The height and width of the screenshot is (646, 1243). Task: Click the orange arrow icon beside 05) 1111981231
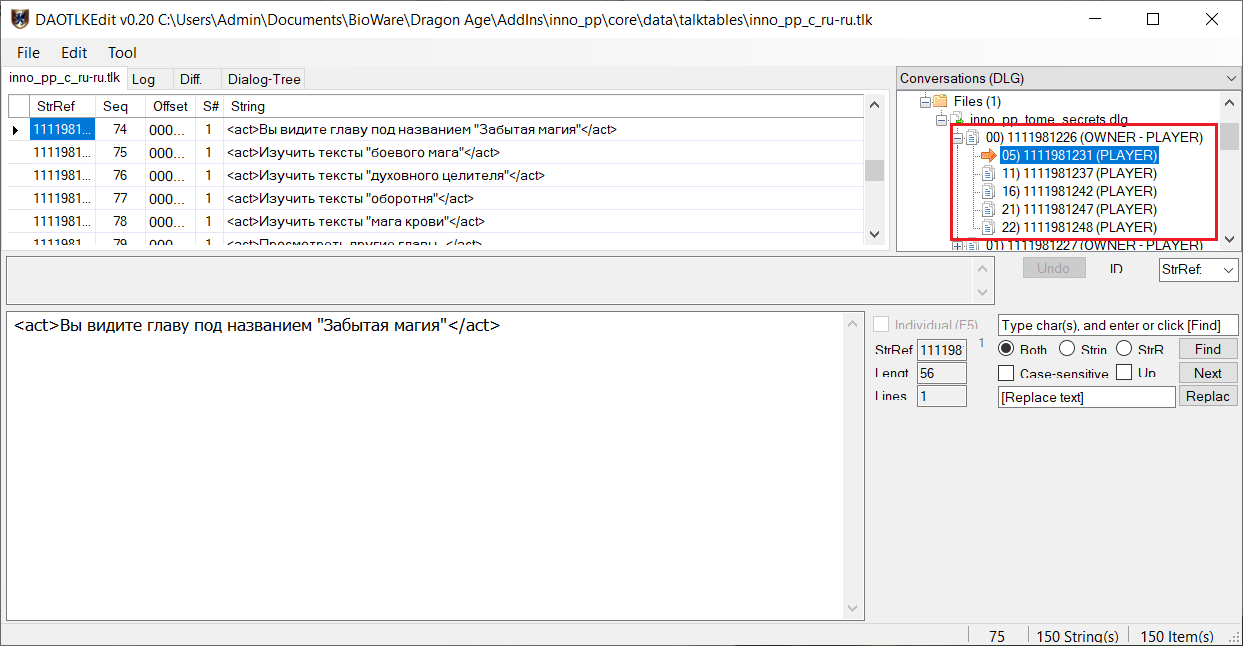click(989, 155)
